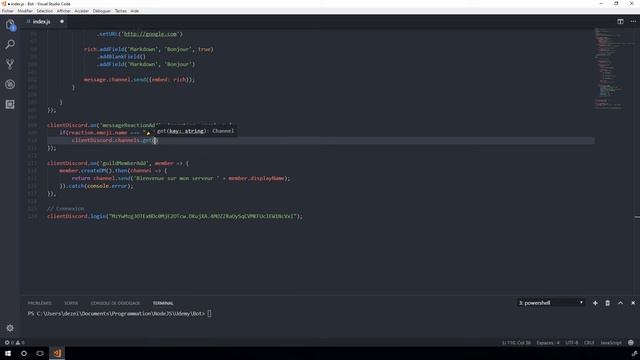Click the system tray icon at bottom right
The height and width of the screenshot is (360, 640).
pos(634,353)
